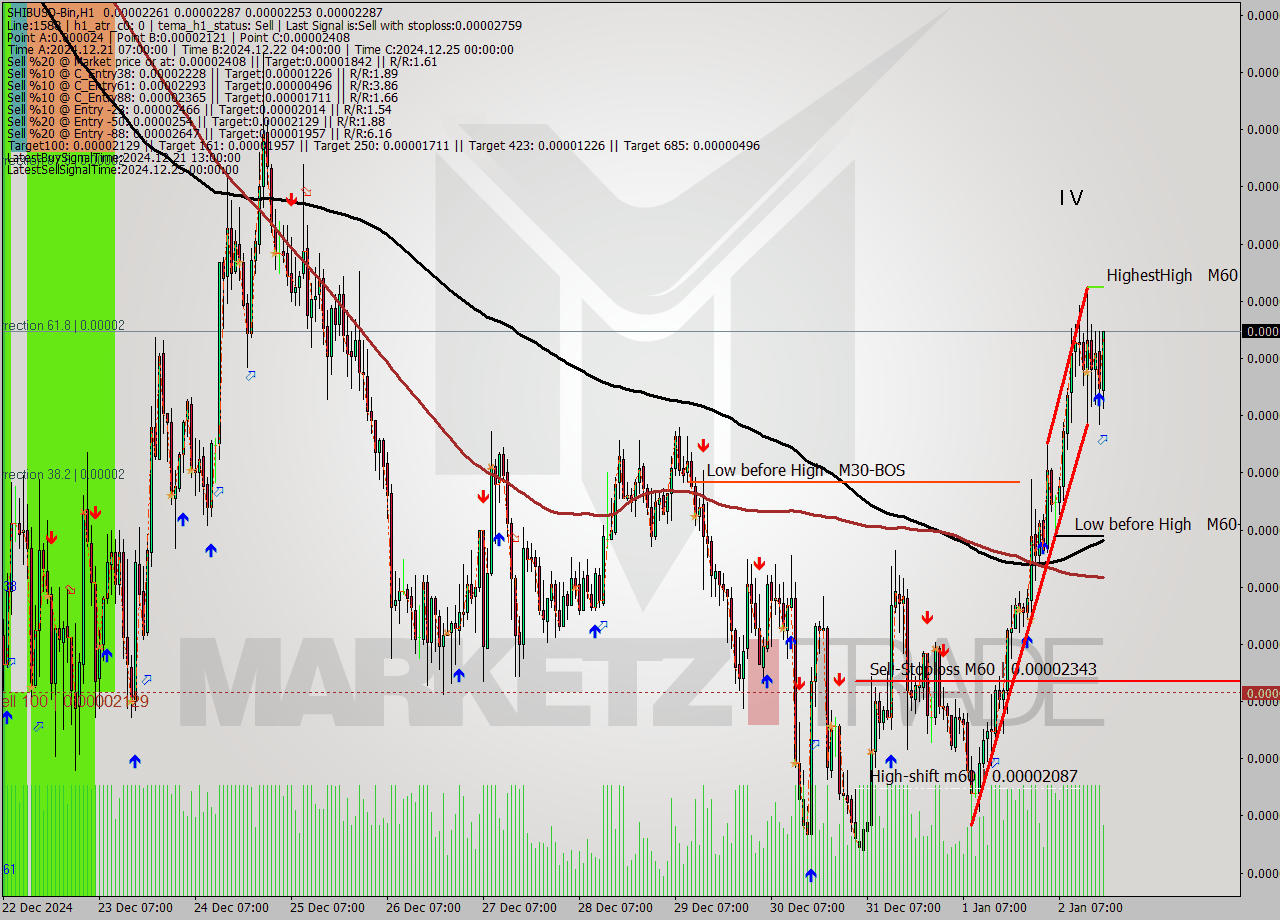Click the correction 61.8 level label
Screen dimensions: 1280x920
(63, 325)
